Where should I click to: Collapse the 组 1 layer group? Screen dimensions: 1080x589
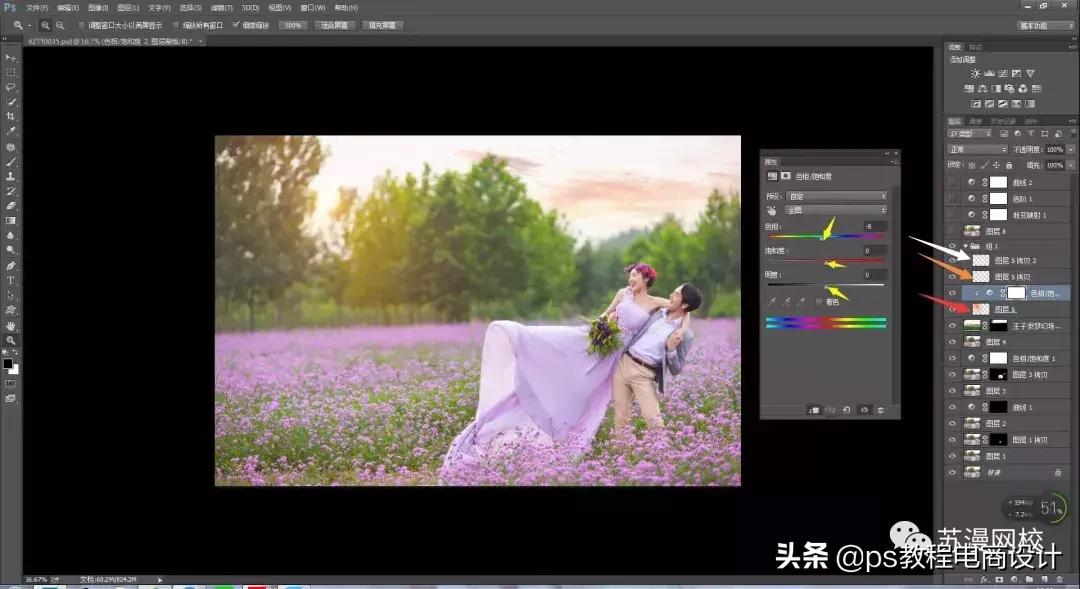(x=965, y=246)
